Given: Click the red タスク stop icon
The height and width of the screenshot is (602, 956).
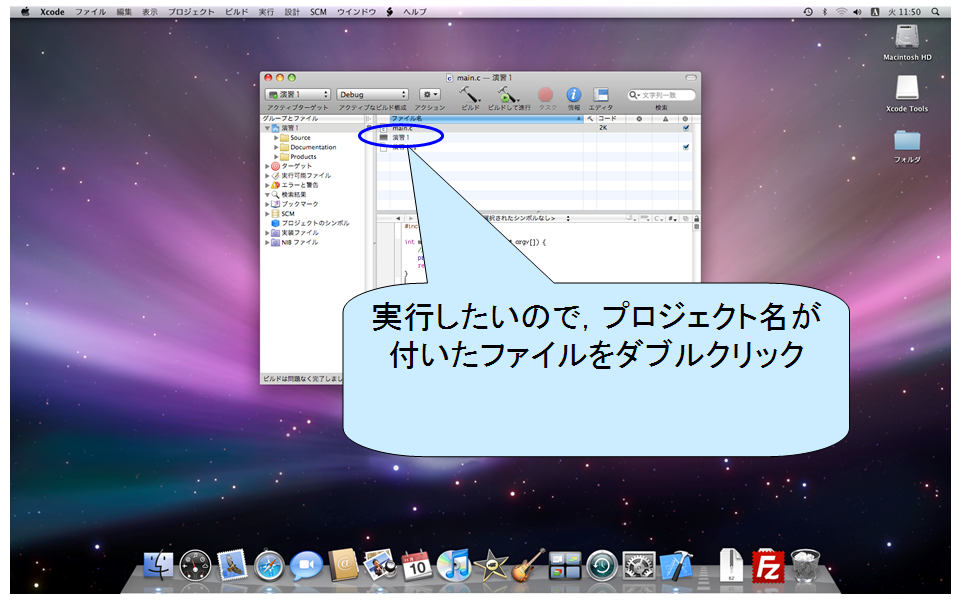Looking at the screenshot, I should coord(546,94).
